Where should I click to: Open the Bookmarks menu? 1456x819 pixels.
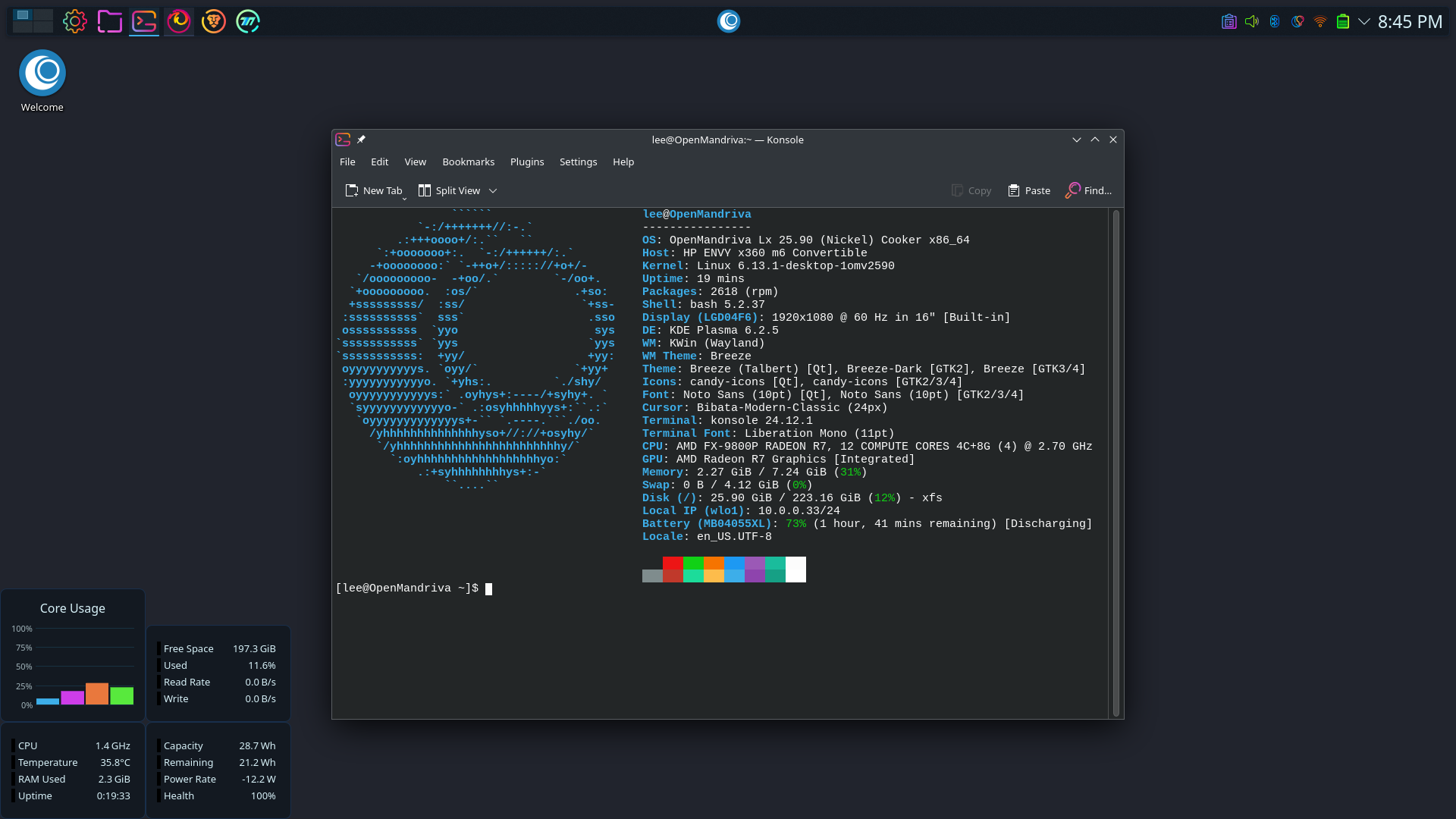click(468, 162)
